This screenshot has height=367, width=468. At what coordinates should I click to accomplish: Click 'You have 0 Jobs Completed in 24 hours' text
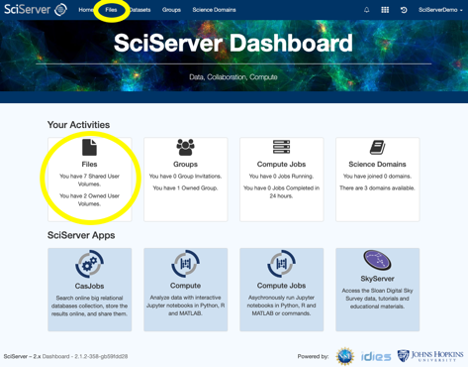281,192
